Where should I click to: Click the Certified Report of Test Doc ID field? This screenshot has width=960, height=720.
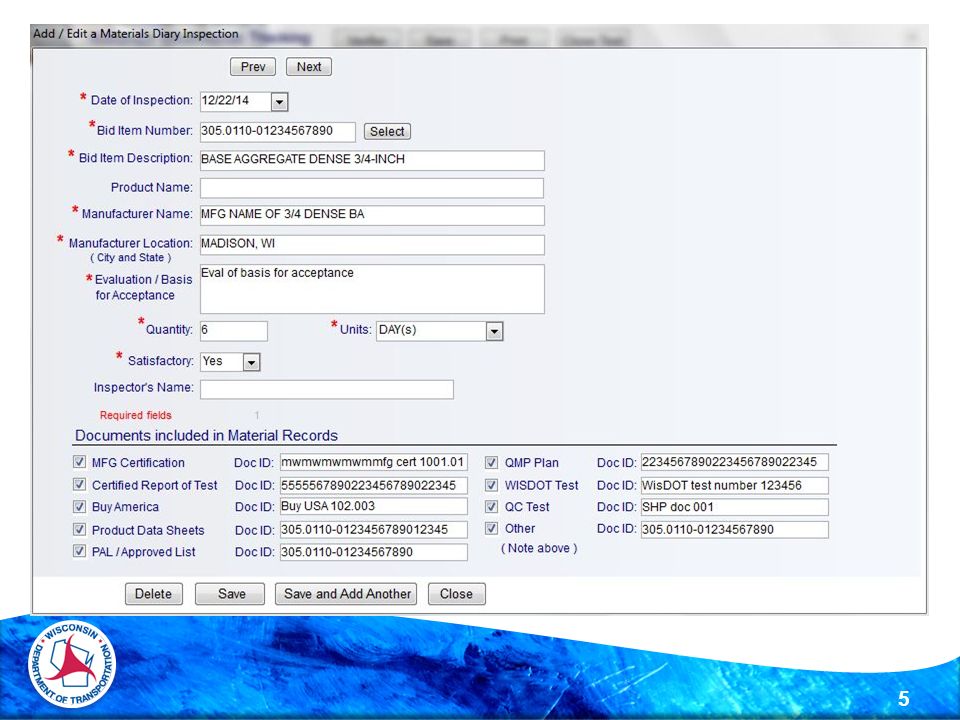pos(373,486)
